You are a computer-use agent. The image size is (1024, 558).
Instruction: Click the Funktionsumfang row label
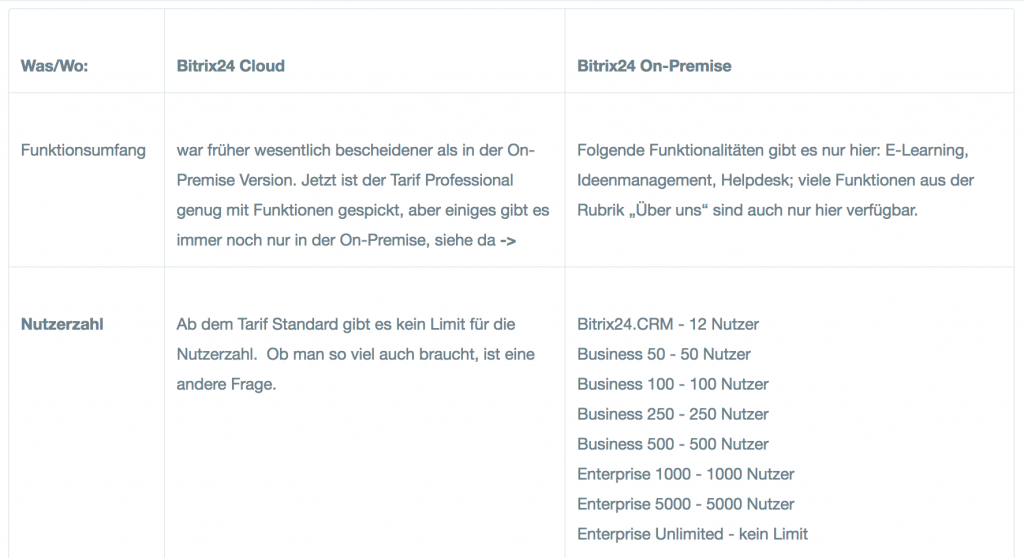point(83,150)
